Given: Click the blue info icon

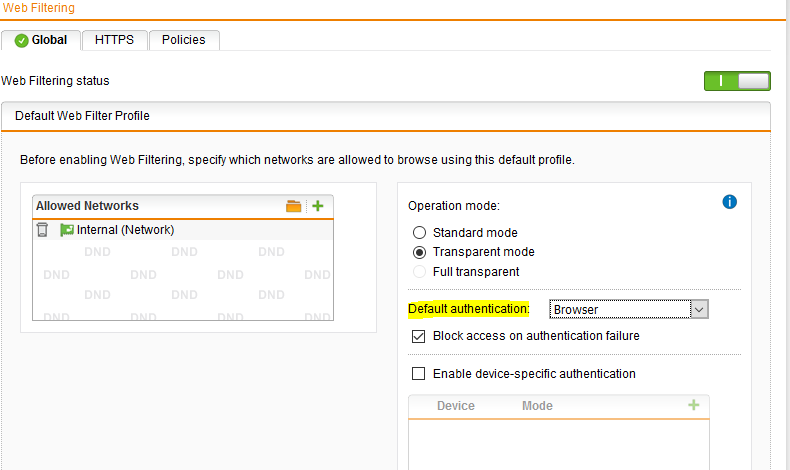Looking at the screenshot, I should [x=730, y=202].
